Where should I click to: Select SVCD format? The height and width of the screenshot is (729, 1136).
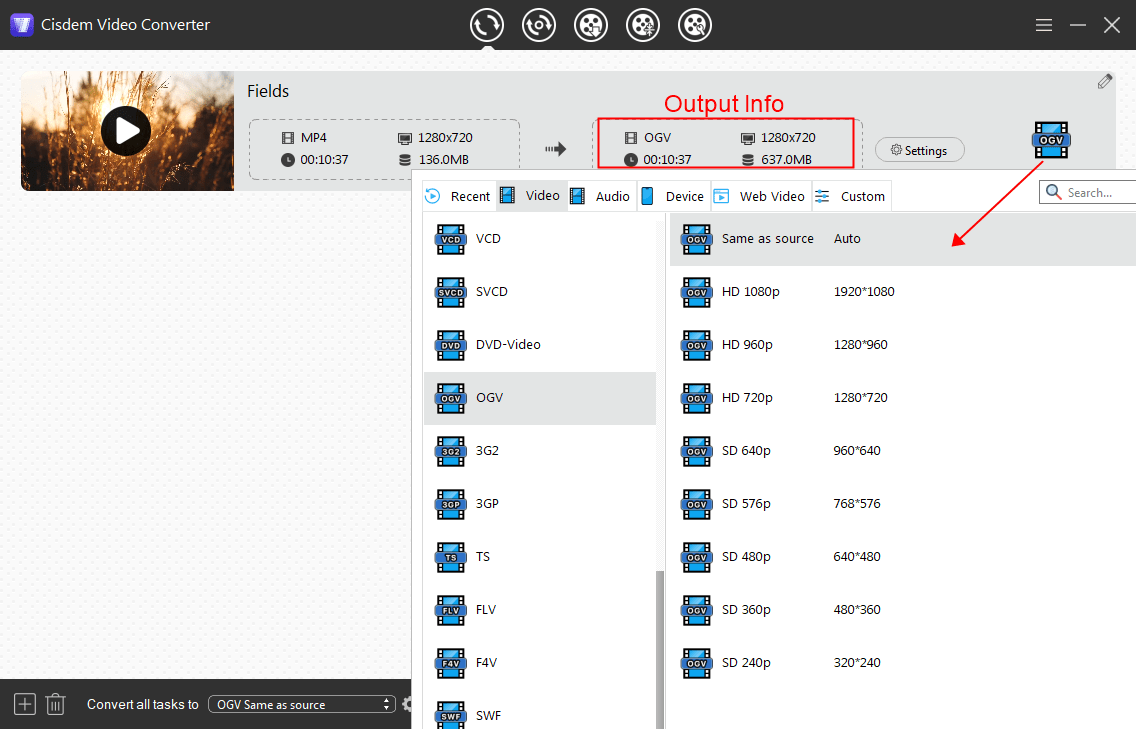click(540, 292)
